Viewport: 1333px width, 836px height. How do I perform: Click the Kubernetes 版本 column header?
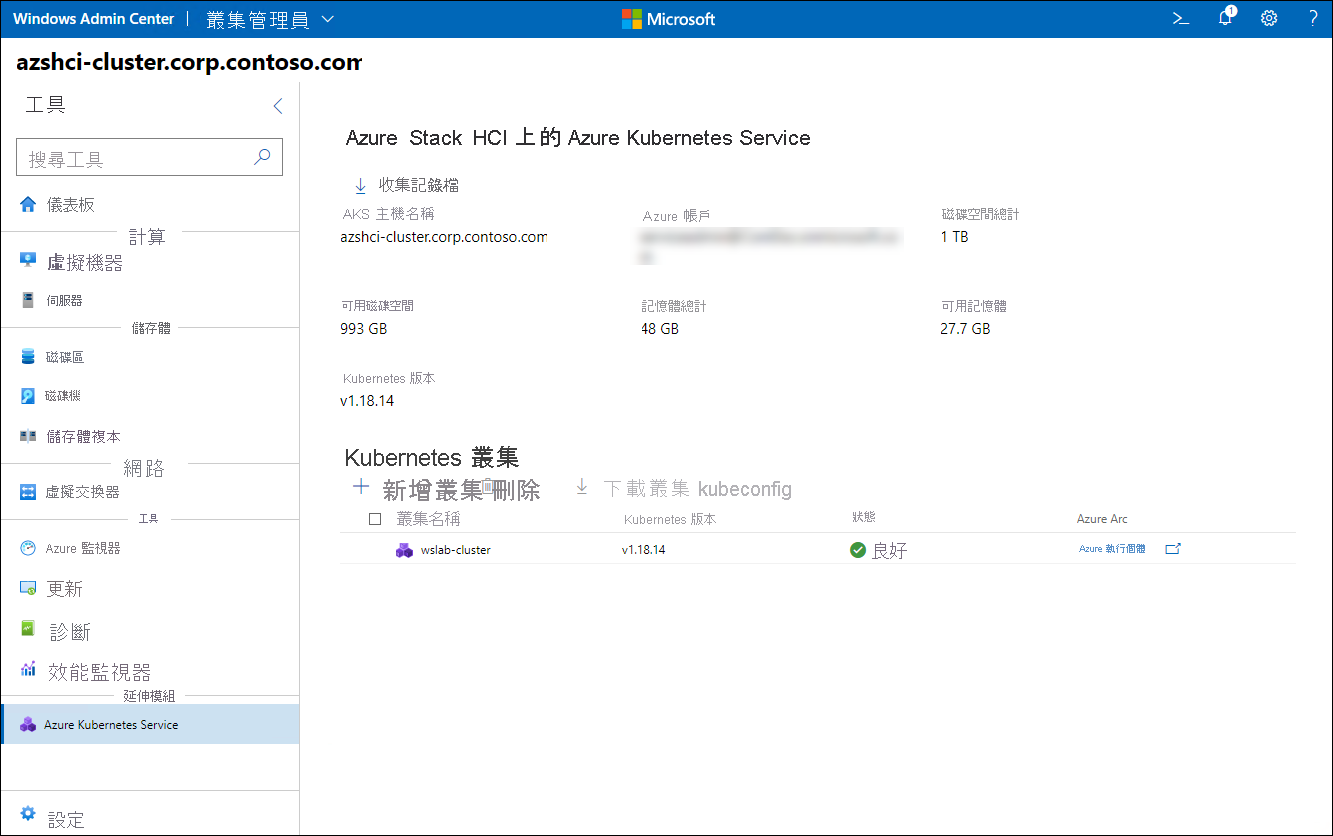[x=670, y=519]
